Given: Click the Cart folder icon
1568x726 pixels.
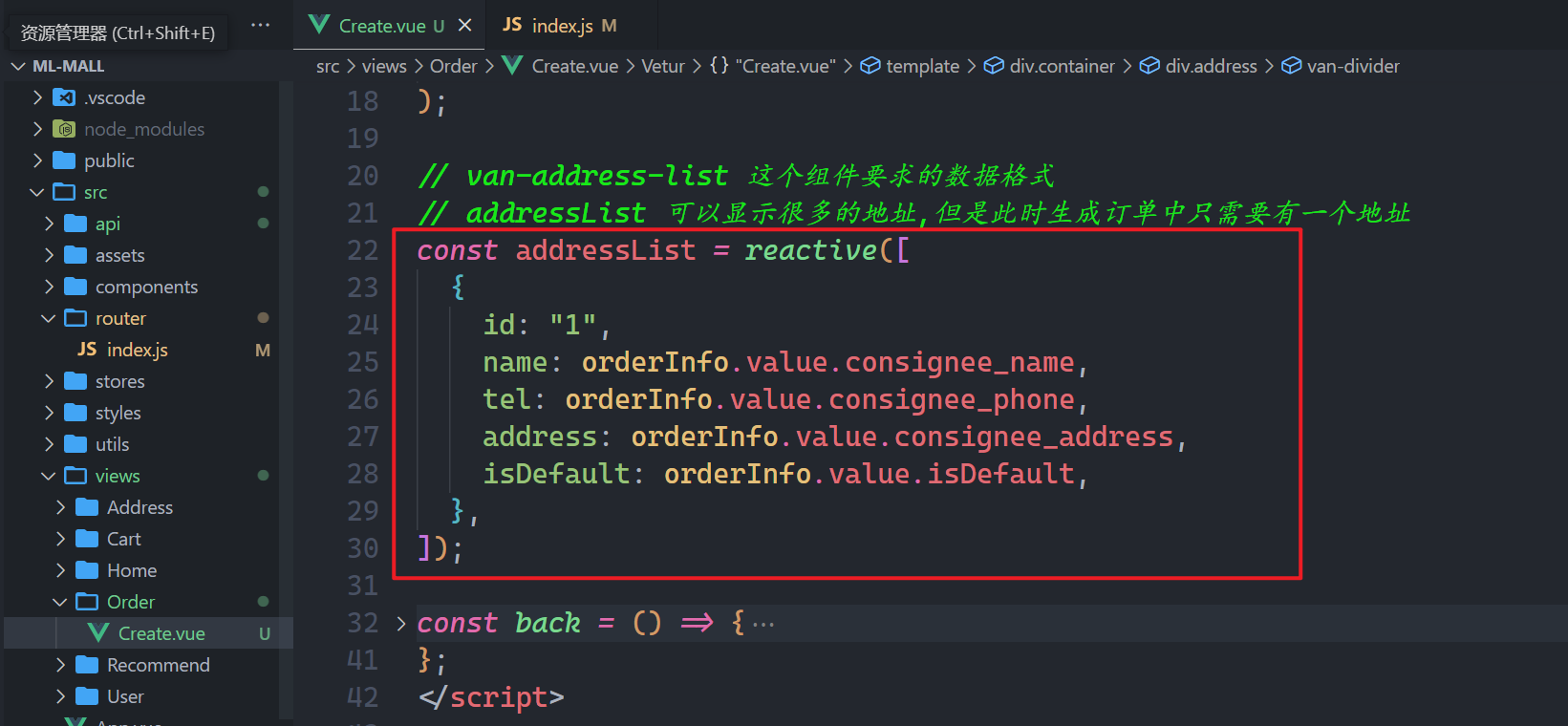Looking at the screenshot, I should [87, 539].
